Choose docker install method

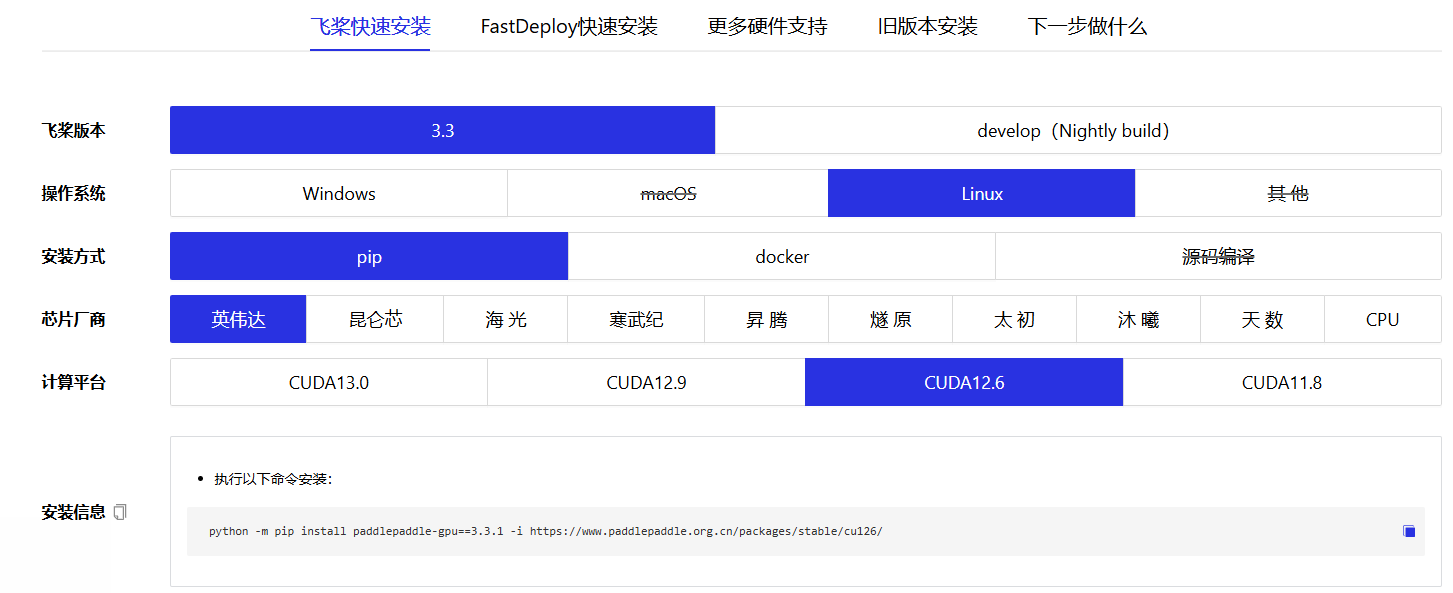tap(782, 256)
